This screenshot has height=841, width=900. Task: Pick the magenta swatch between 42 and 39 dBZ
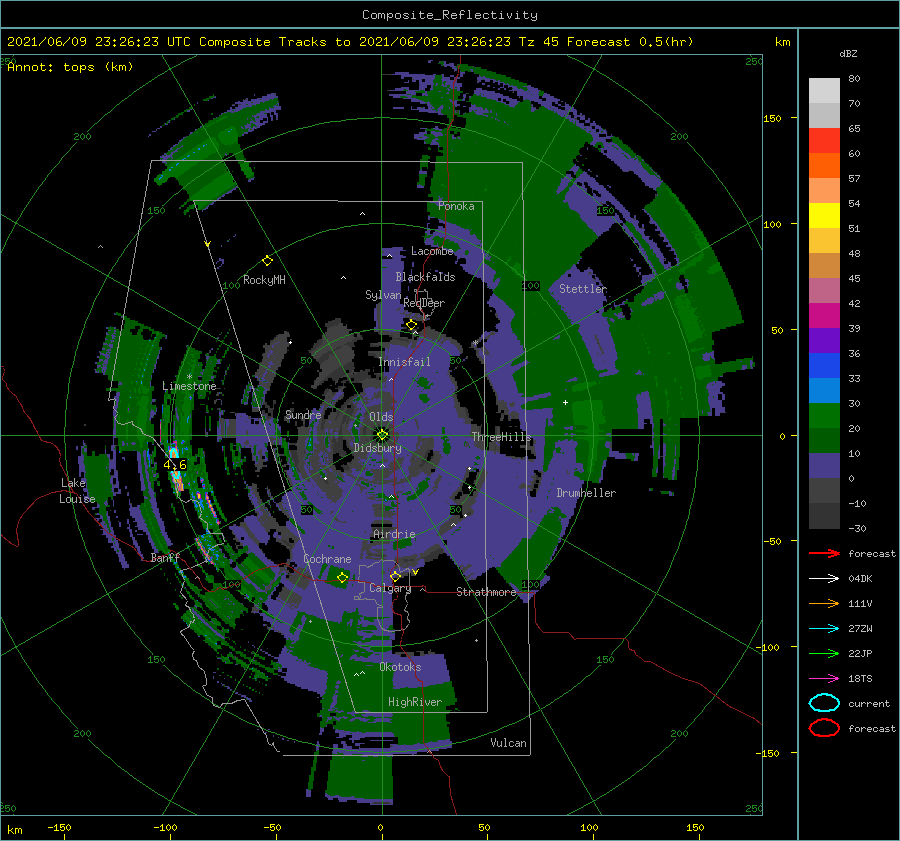824,316
